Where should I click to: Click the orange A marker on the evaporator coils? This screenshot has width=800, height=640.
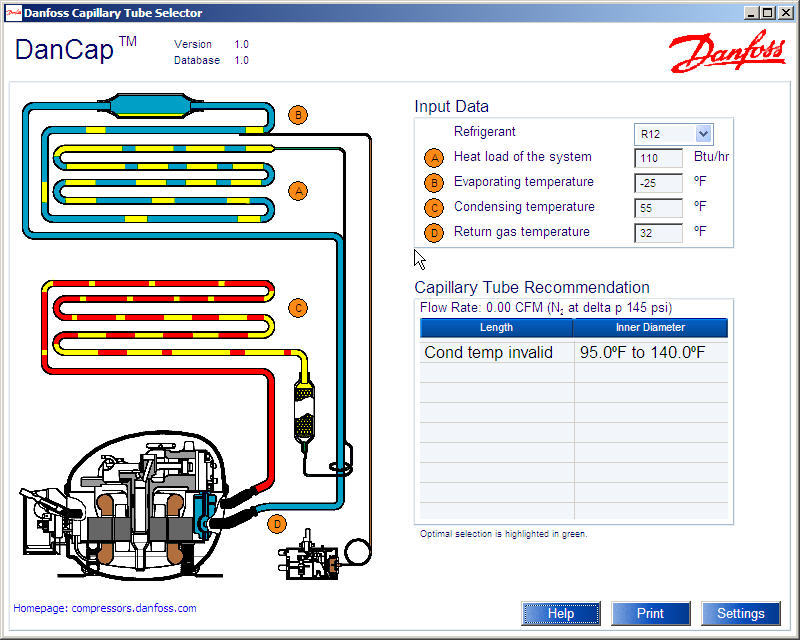point(298,189)
